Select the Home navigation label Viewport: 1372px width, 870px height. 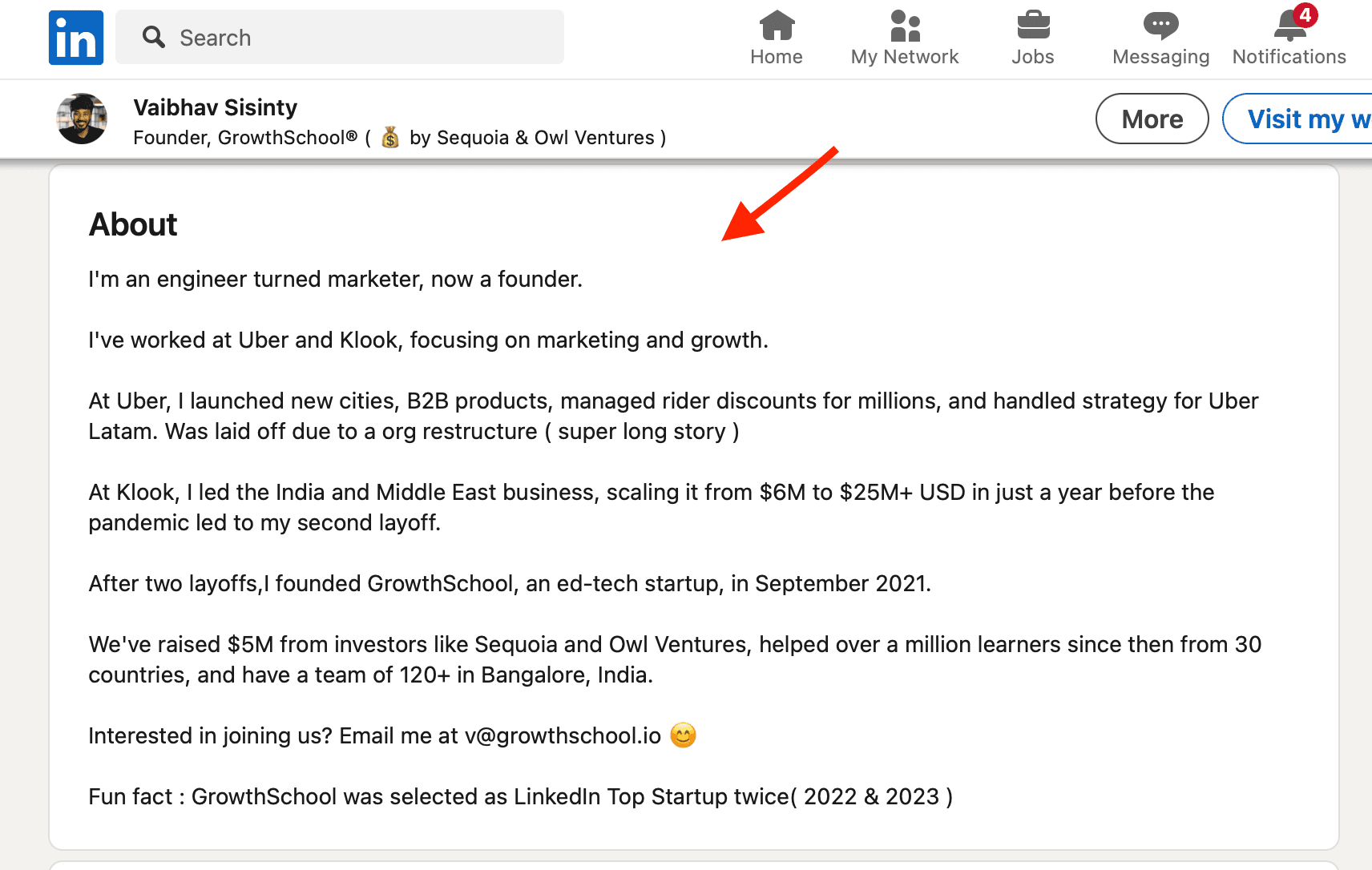point(777,57)
